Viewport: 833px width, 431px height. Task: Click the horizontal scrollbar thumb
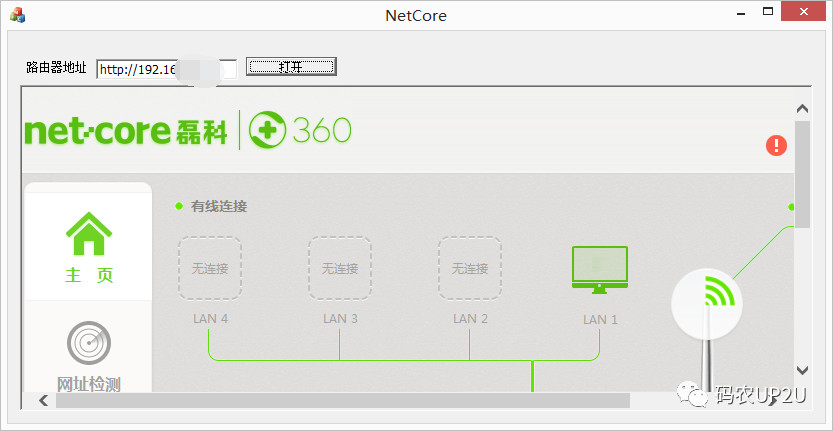click(343, 401)
